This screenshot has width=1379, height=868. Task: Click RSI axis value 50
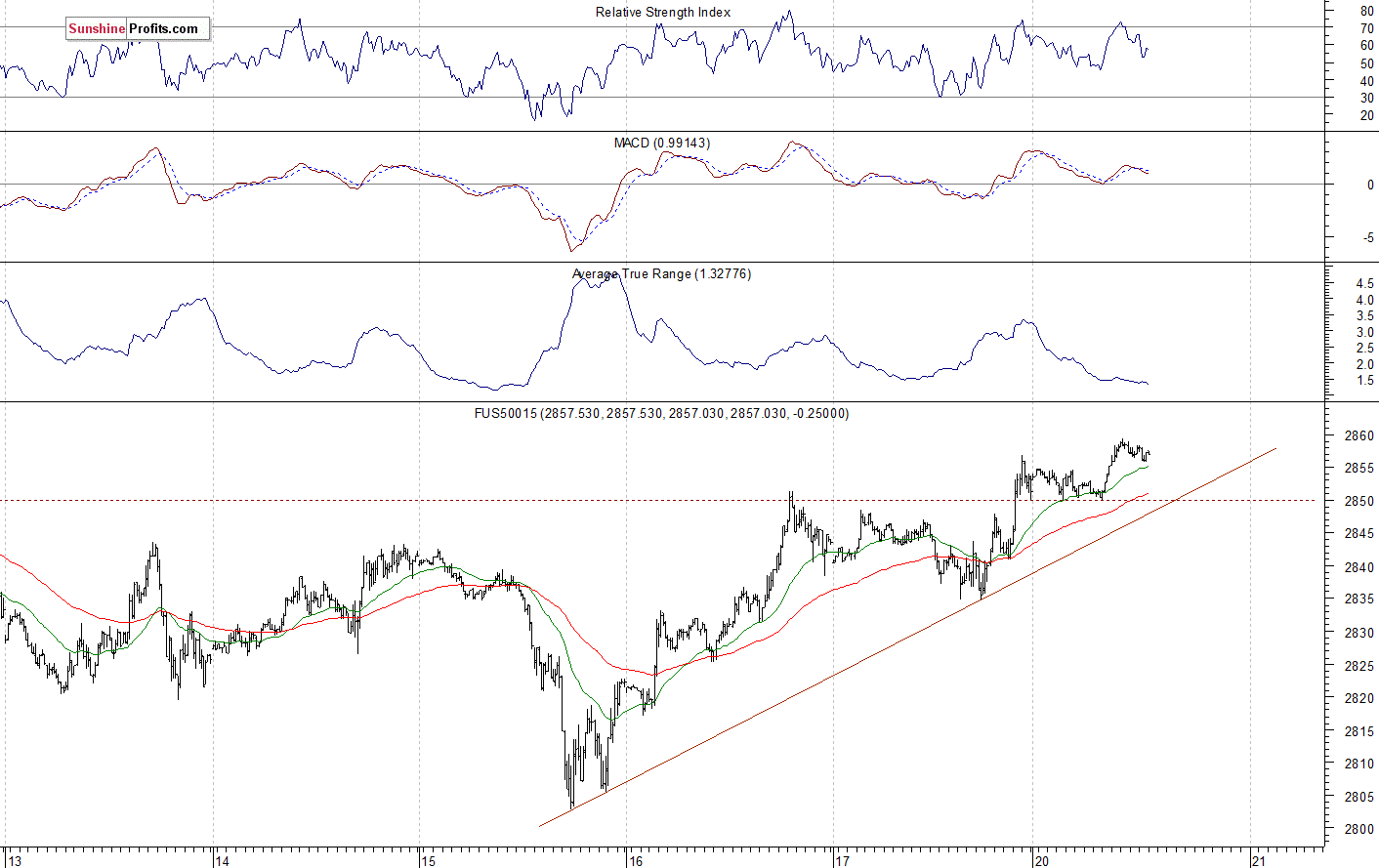click(x=1366, y=63)
